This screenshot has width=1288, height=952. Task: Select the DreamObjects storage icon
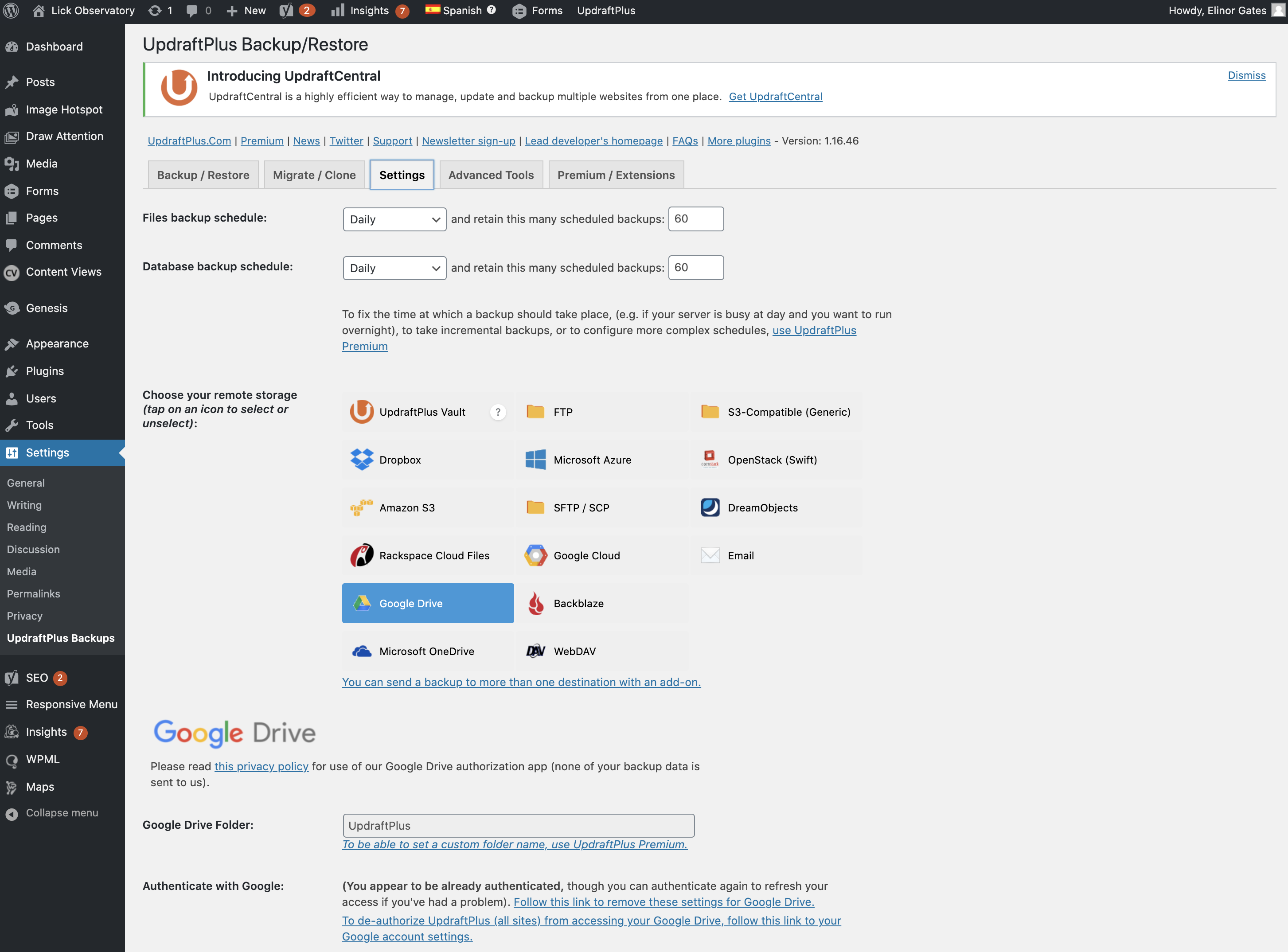[x=710, y=507]
